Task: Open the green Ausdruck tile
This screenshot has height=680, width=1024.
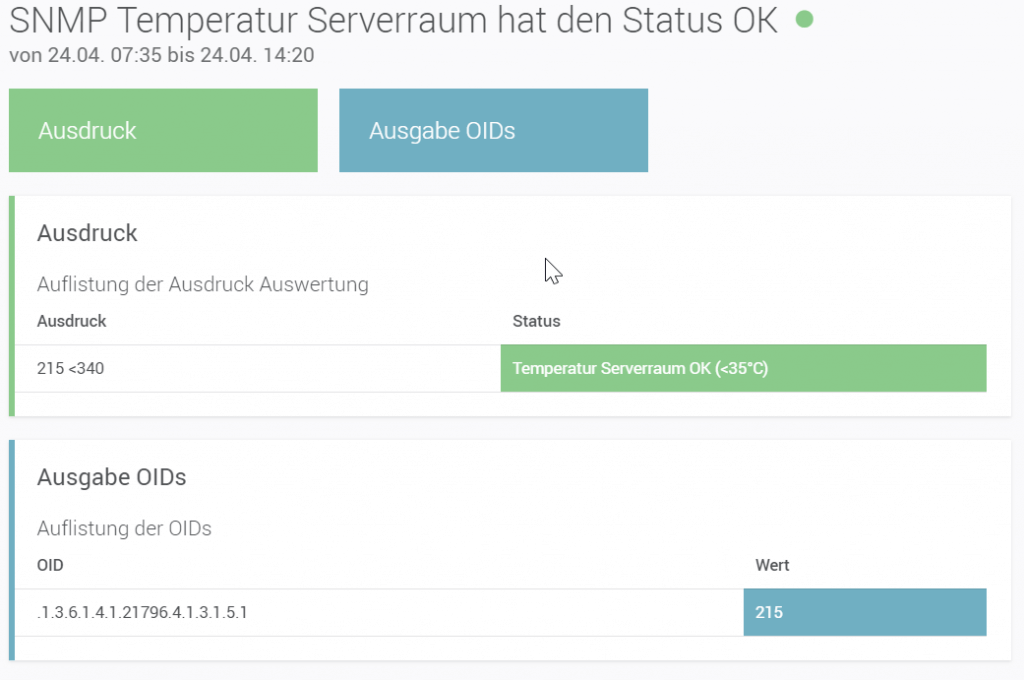Action: [x=163, y=131]
